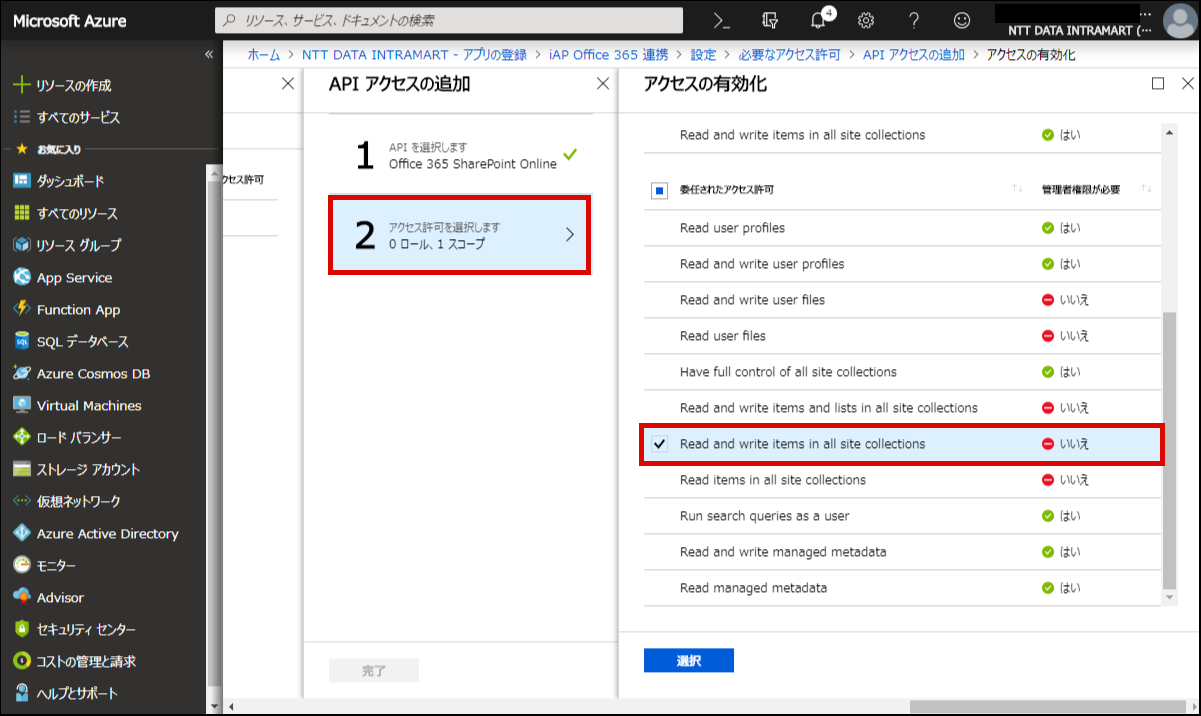This screenshot has height=716, width=1201.
Task: Select Read managed metadata row
Action: pos(901,588)
